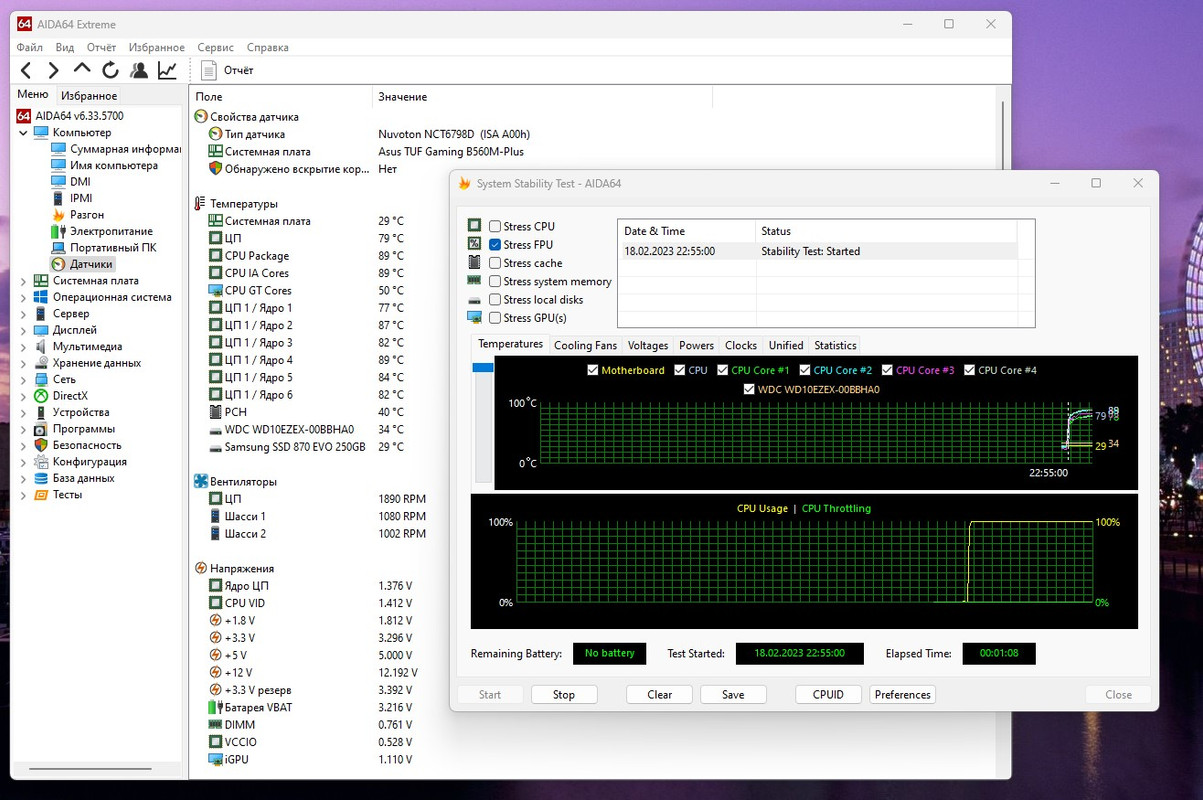Click the Значение column header

[541, 97]
